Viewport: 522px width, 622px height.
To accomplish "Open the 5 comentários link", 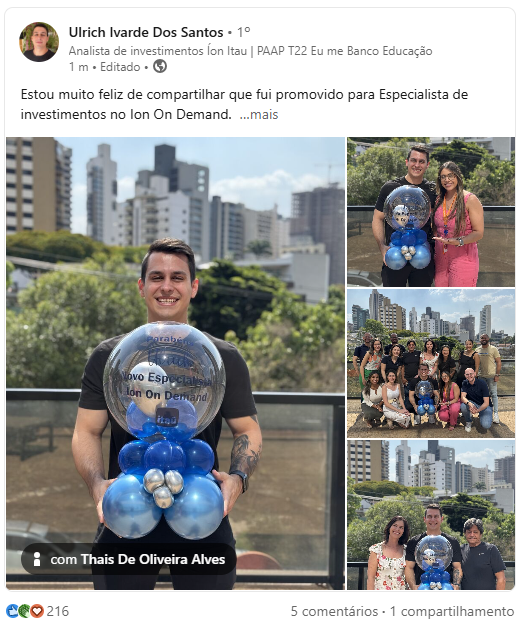I will (334, 611).
